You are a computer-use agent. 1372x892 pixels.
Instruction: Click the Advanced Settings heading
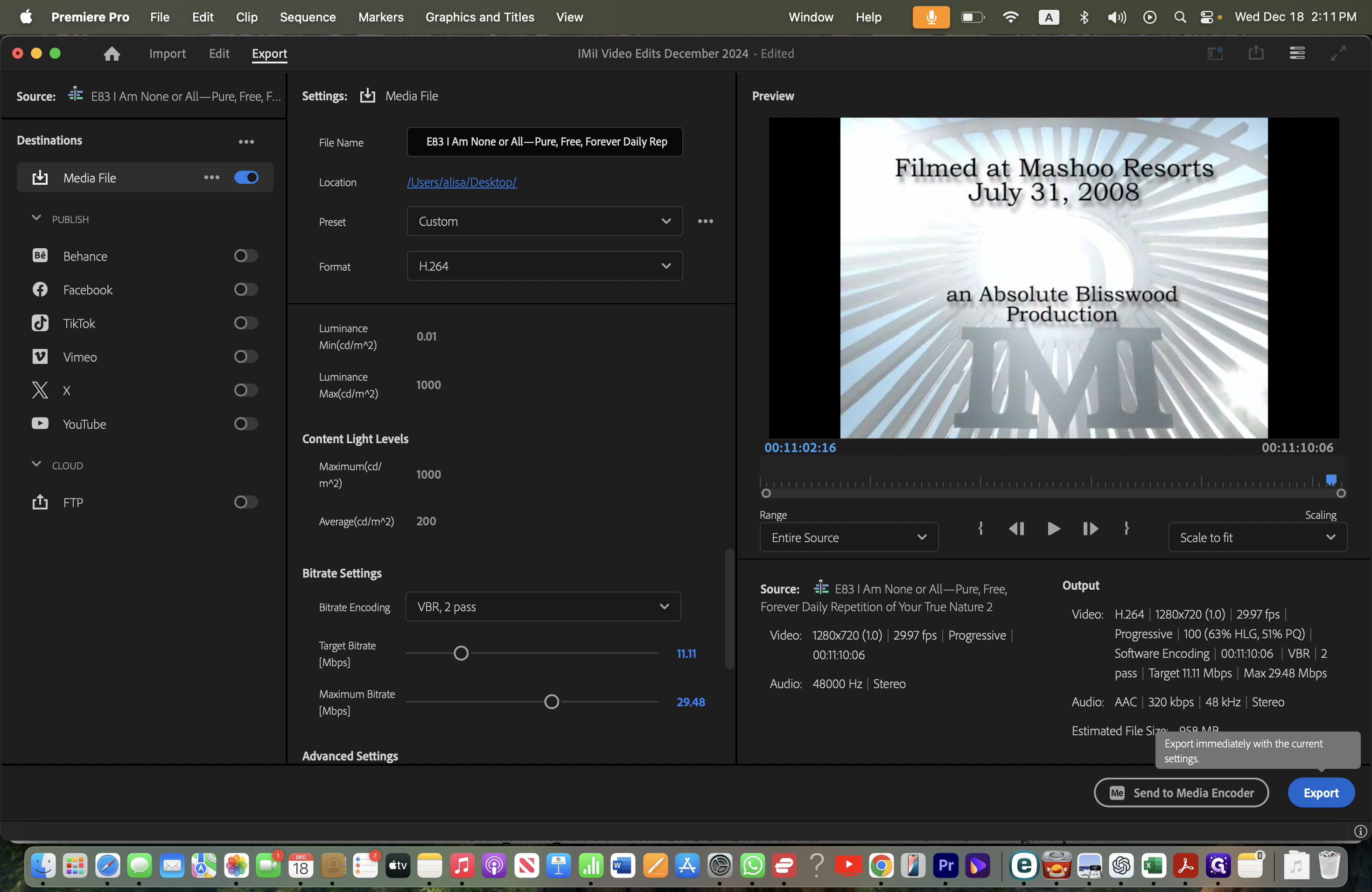350,756
